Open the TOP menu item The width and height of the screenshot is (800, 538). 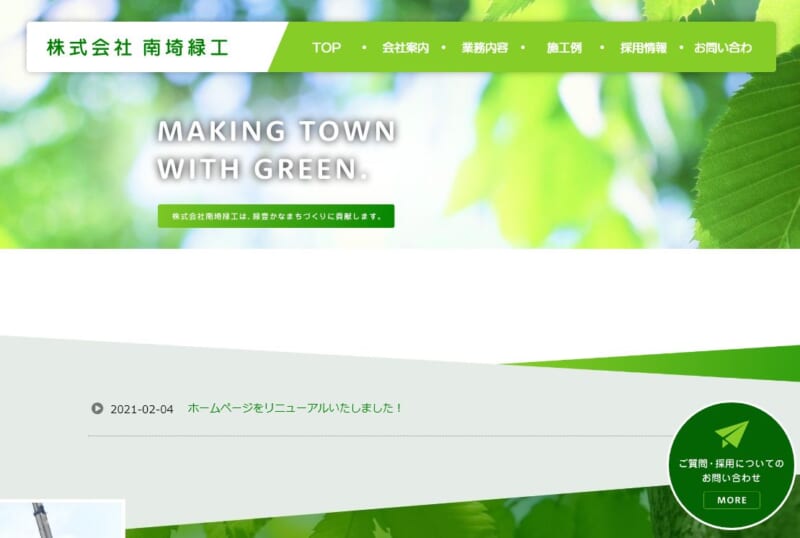click(x=327, y=47)
